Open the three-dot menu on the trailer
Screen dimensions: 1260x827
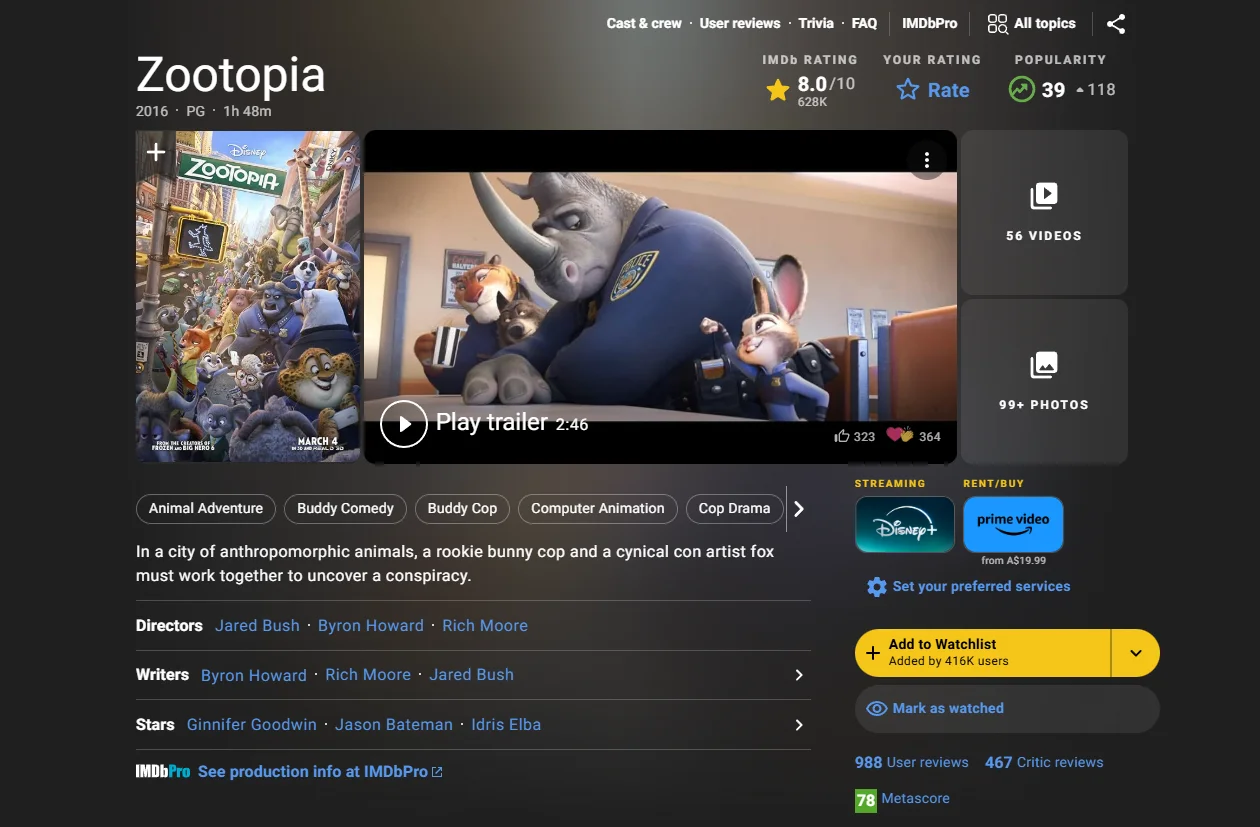click(x=926, y=159)
